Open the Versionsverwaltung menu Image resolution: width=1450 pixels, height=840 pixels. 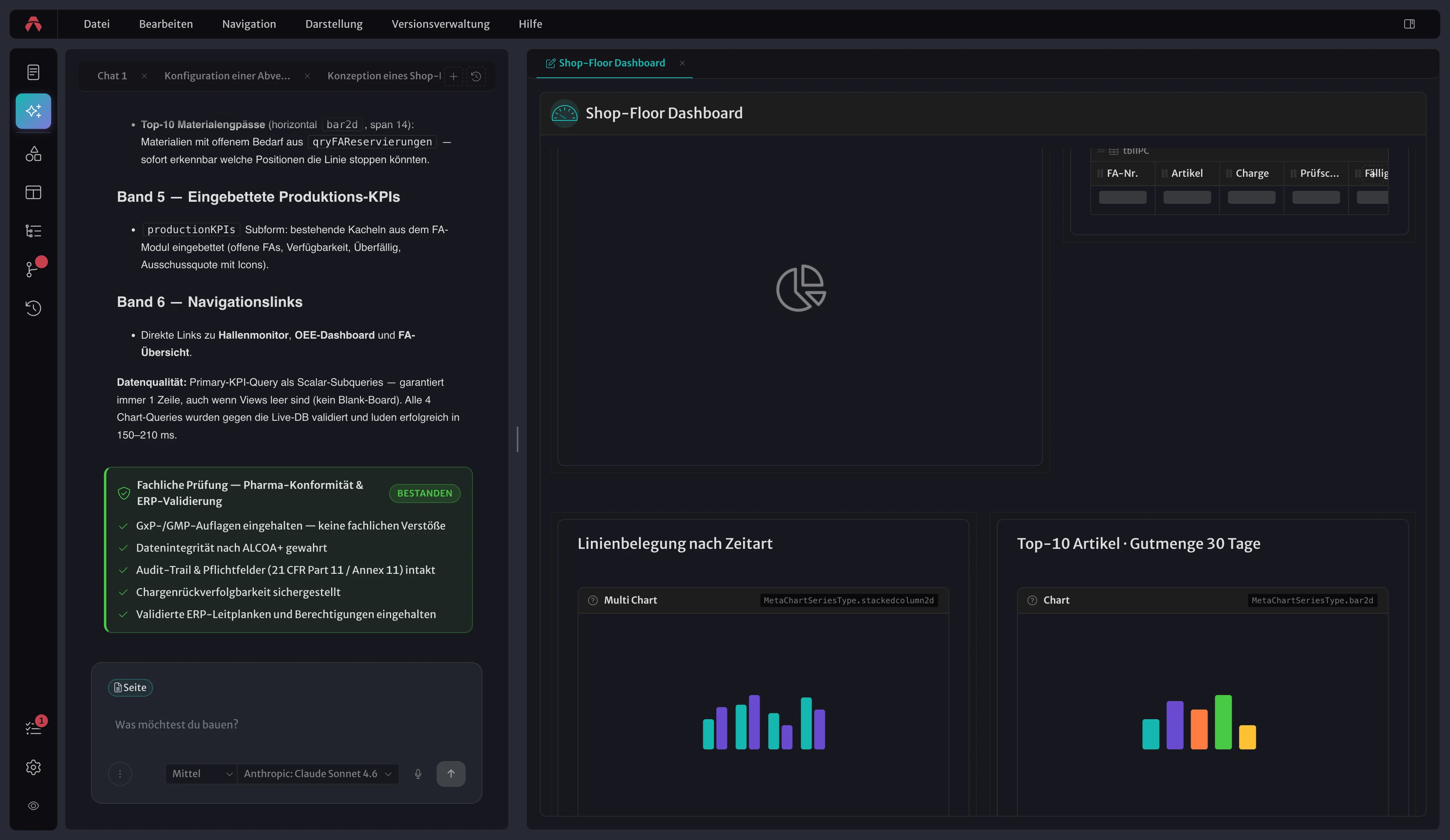click(441, 24)
